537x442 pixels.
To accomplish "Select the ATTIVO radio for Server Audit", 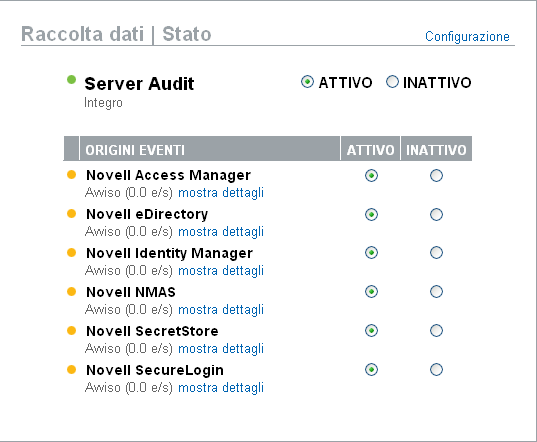I will tap(307, 82).
